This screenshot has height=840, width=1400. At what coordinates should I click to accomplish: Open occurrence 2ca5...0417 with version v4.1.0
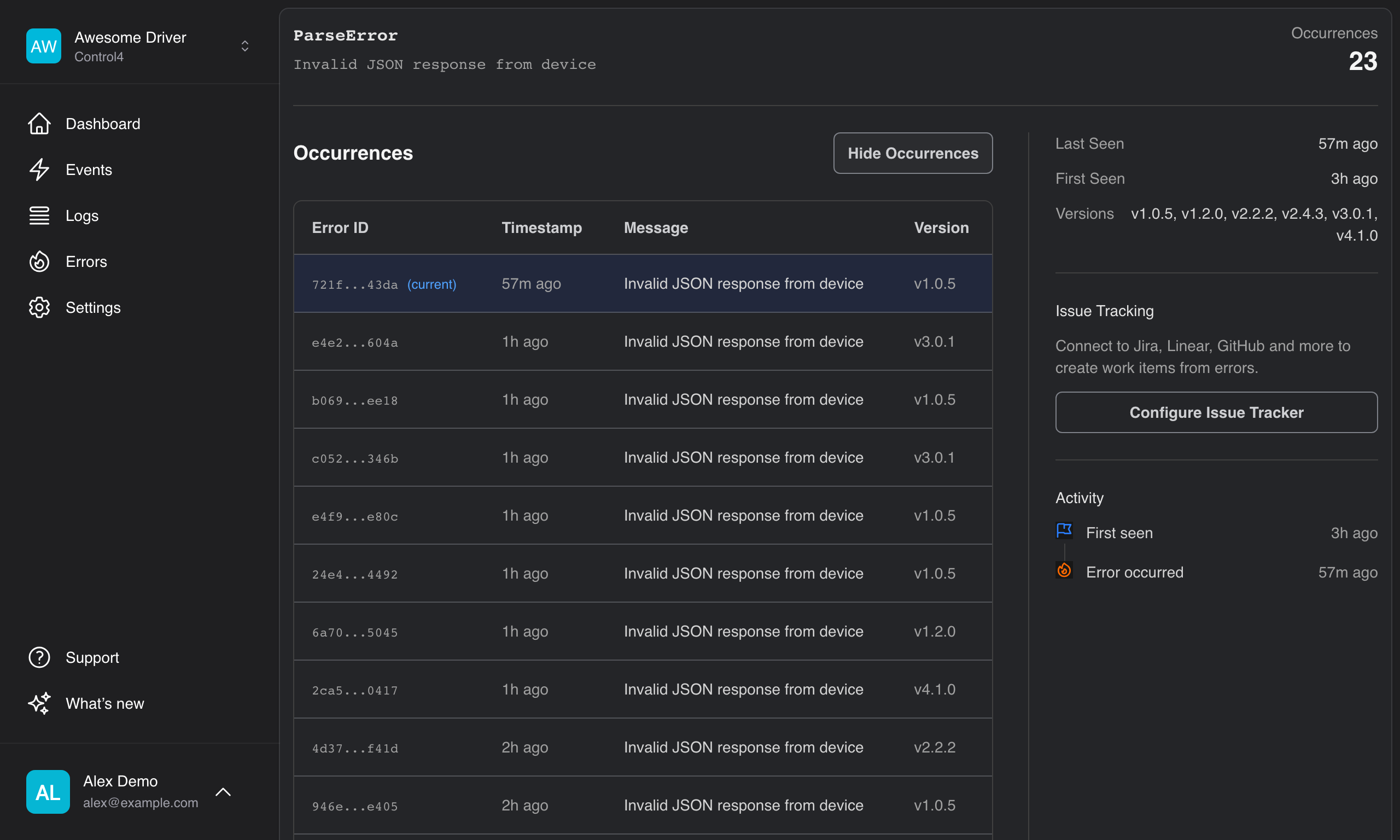point(643,690)
